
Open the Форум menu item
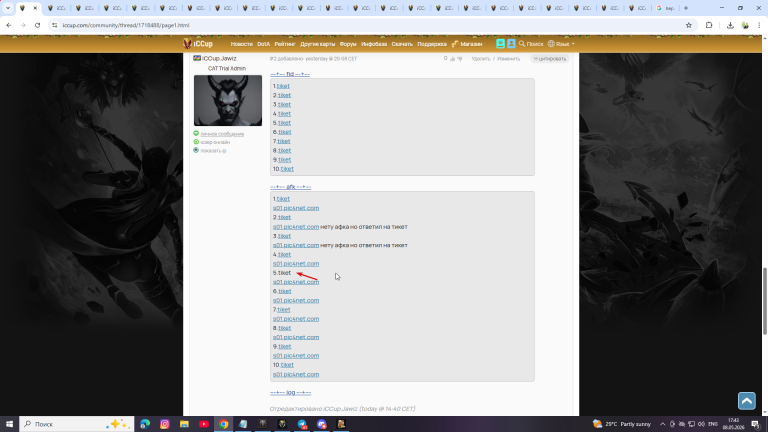coord(348,44)
